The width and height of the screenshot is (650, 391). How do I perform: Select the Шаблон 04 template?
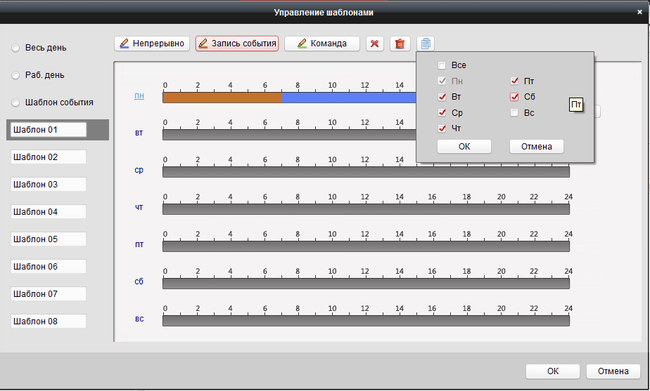click(49, 212)
